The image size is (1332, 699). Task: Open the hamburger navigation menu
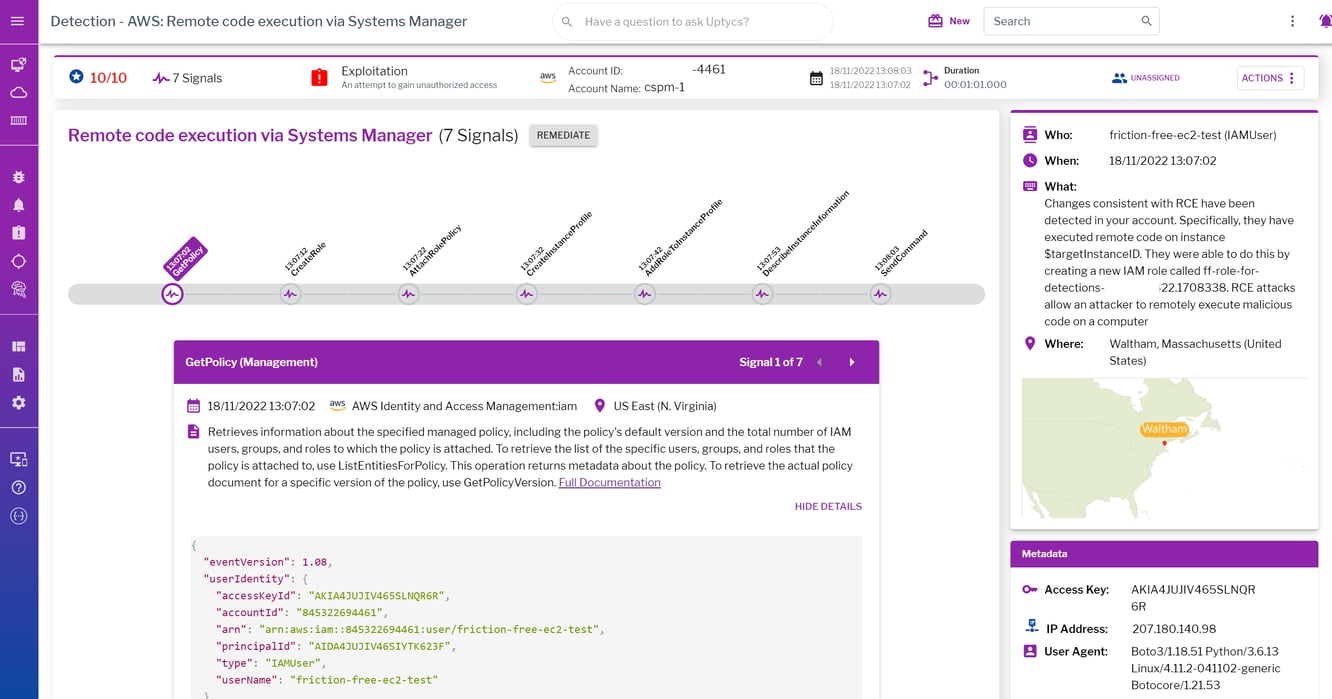tap(18, 21)
